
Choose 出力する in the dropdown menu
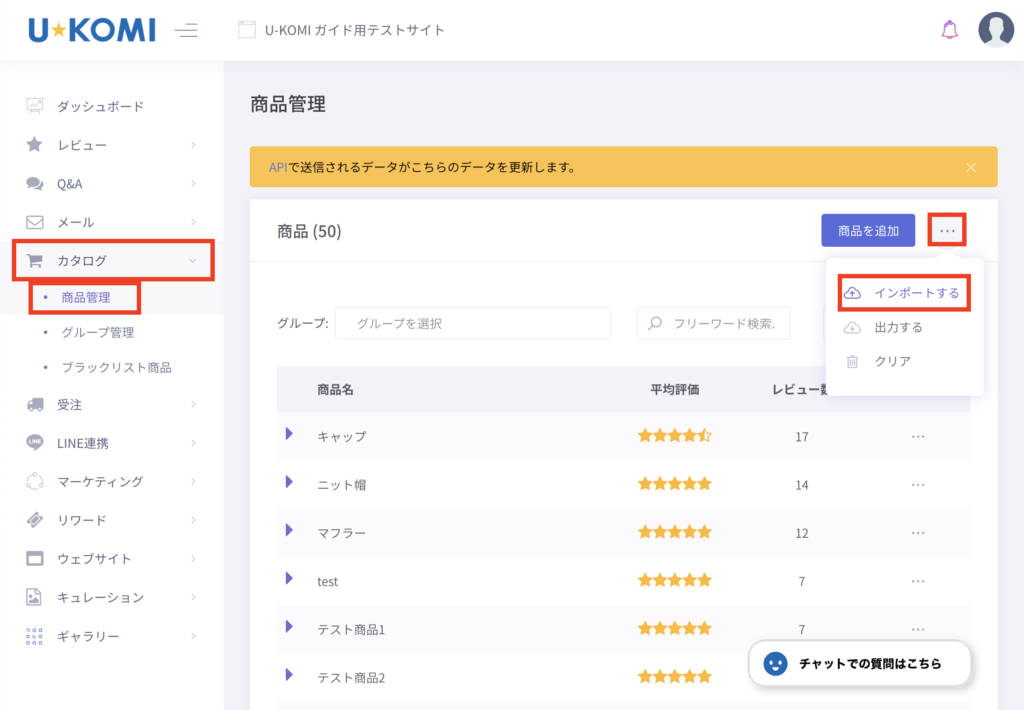click(x=897, y=327)
